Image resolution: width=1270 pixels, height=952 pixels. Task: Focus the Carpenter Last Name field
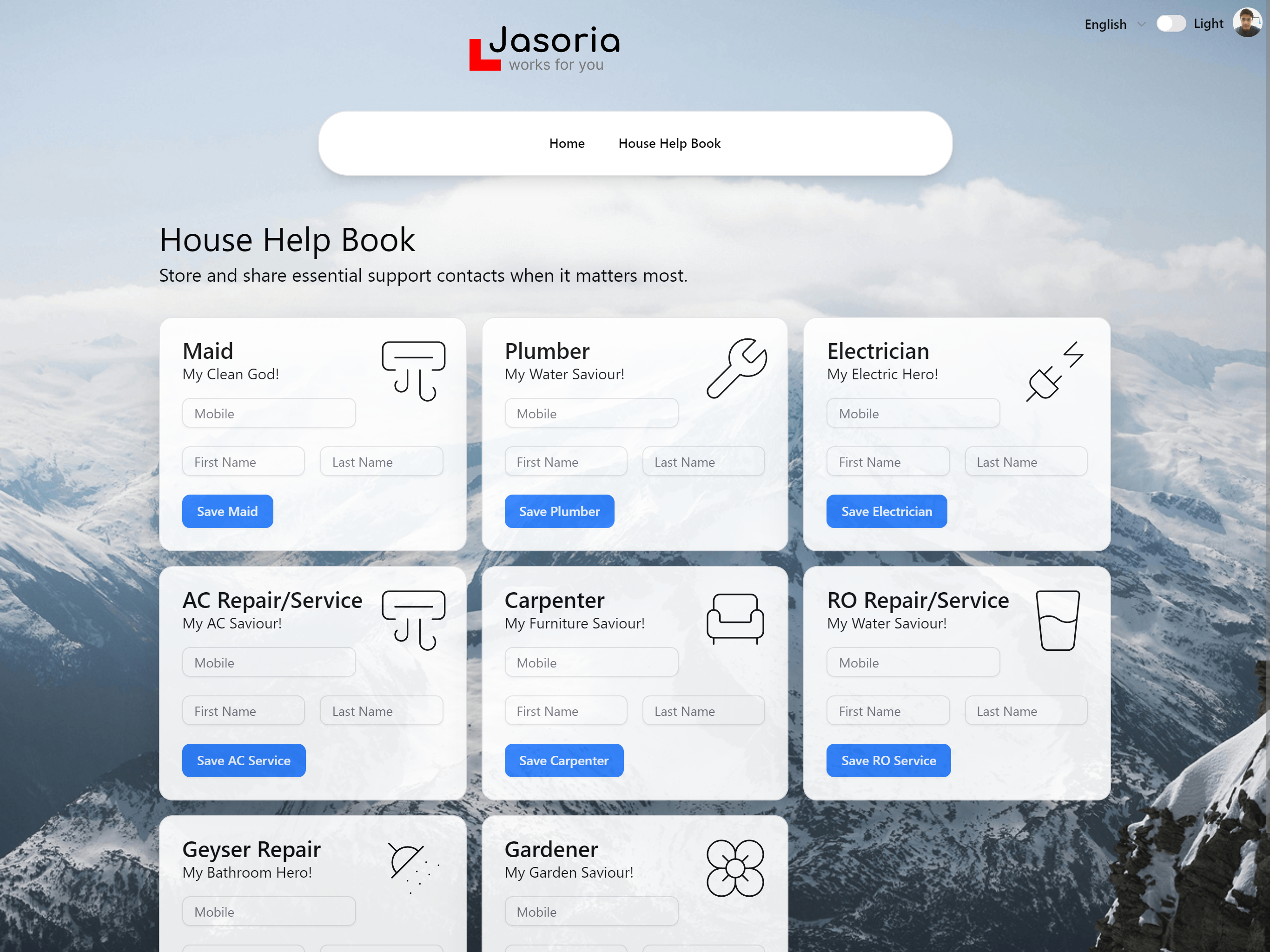pos(703,711)
